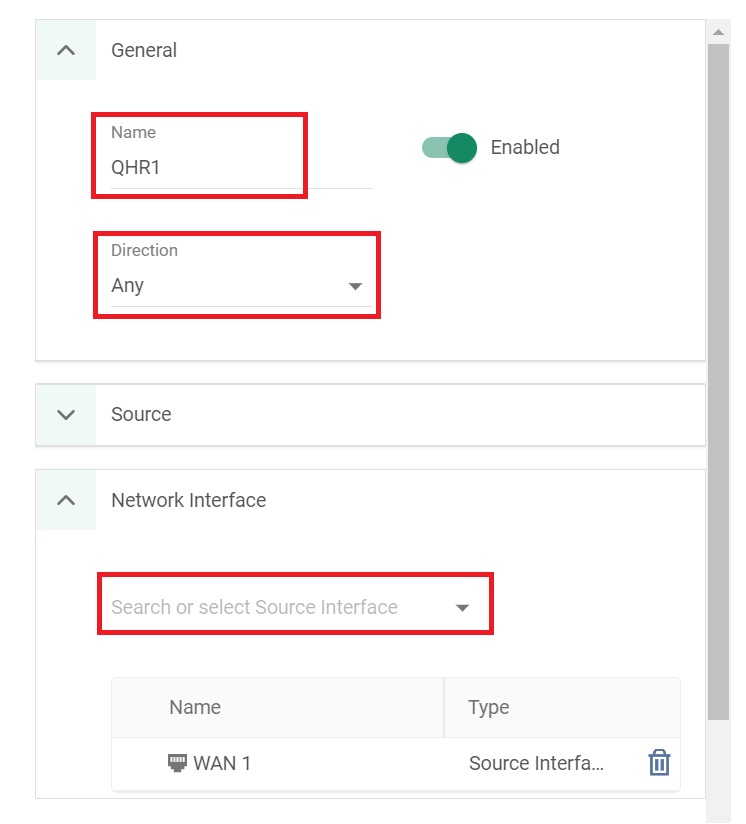Click the Type column header

point(489,707)
